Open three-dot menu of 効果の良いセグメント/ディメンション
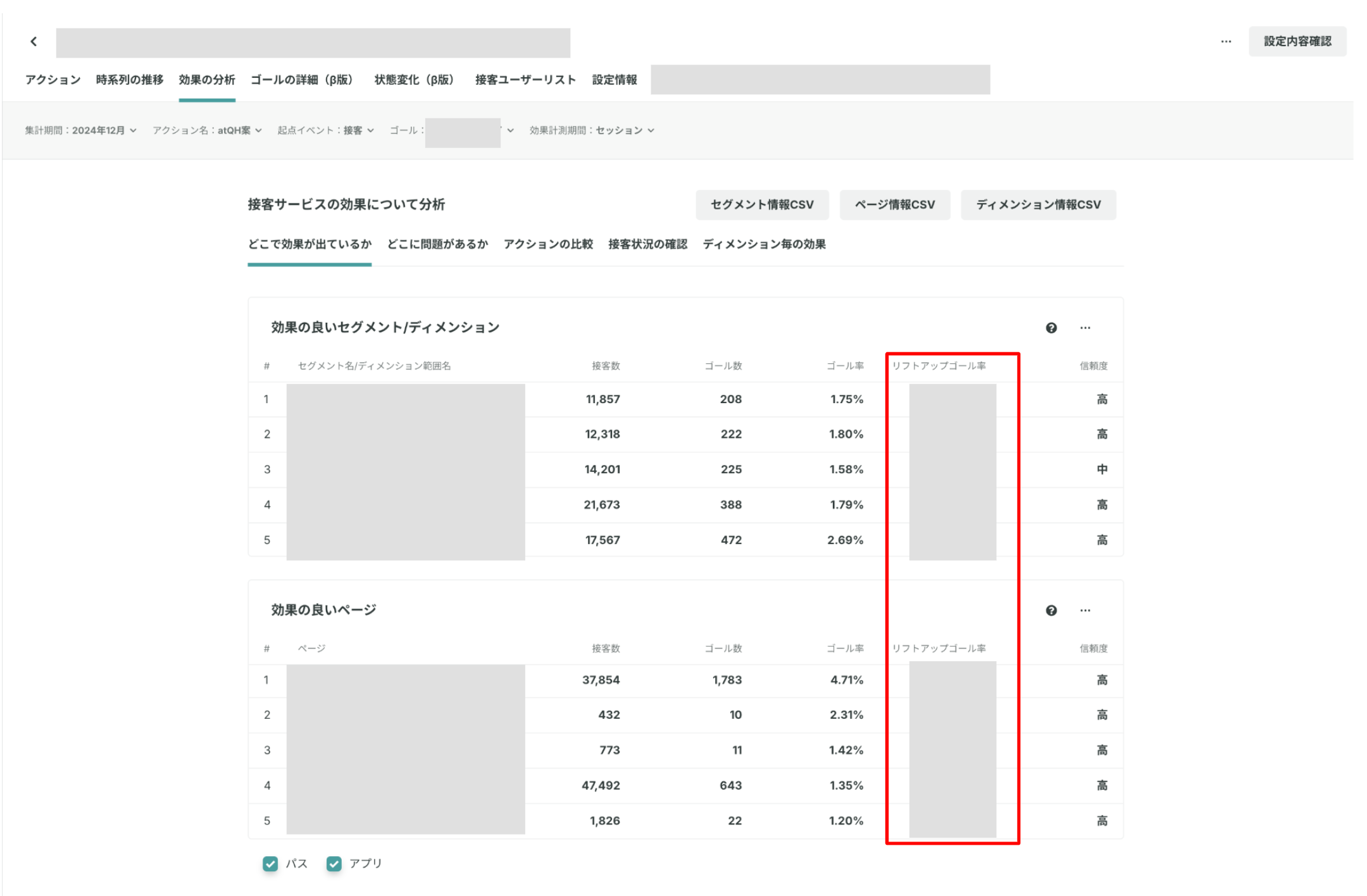The width and height of the screenshot is (1367, 896). [x=1085, y=328]
